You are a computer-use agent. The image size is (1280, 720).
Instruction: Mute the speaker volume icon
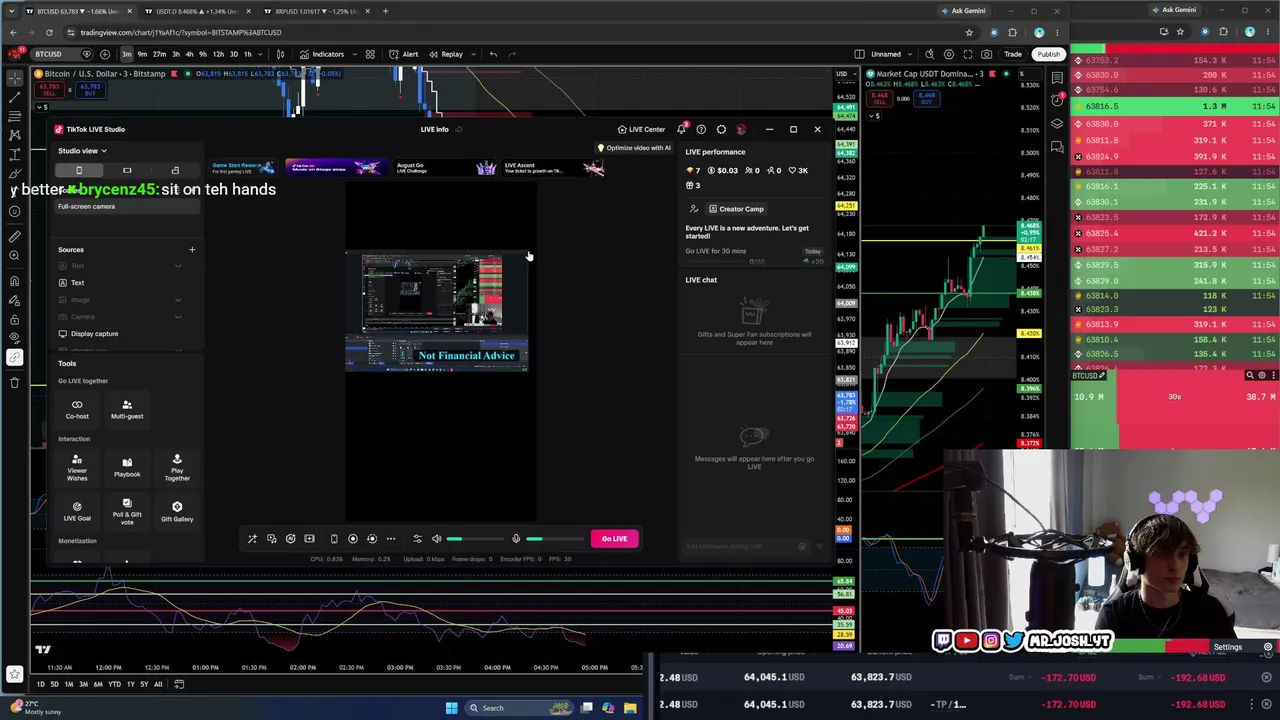coord(436,539)
